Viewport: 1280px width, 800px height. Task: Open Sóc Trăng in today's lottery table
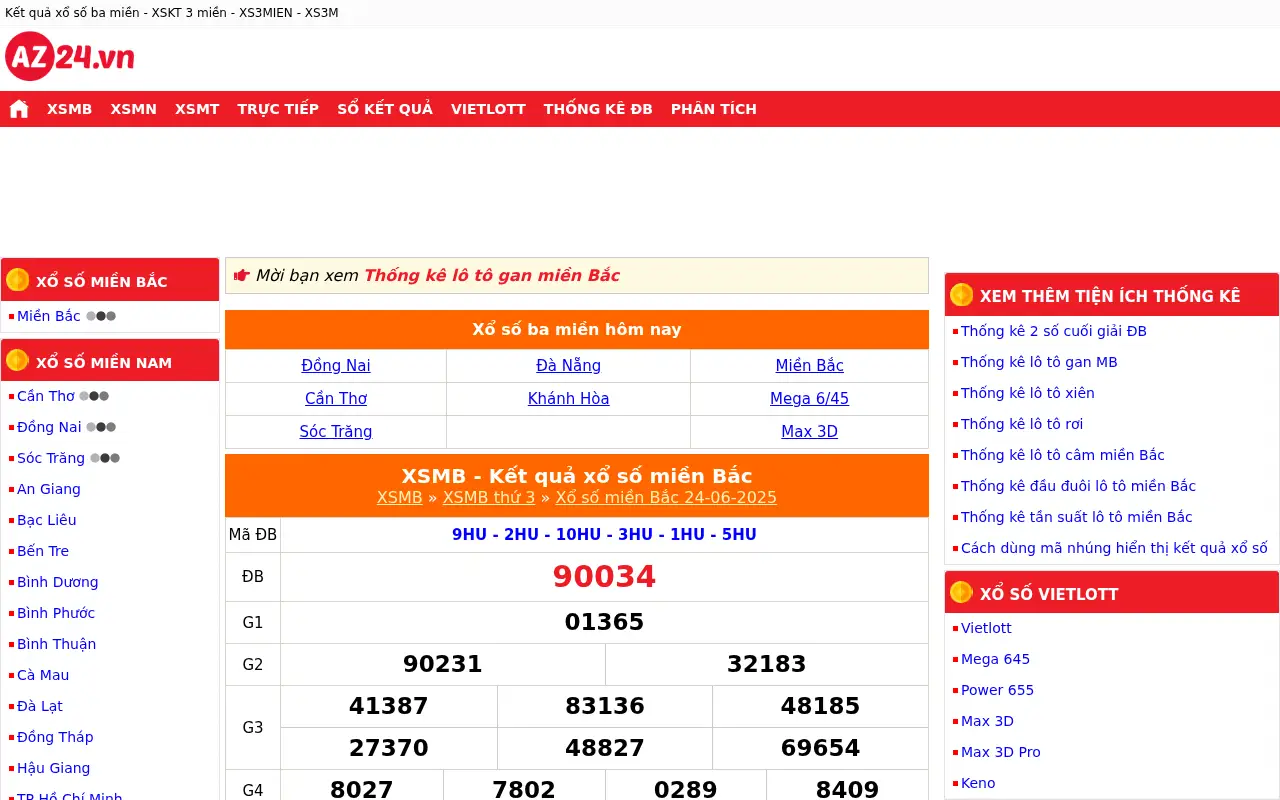pyautogui.click(x=336, y=432)
